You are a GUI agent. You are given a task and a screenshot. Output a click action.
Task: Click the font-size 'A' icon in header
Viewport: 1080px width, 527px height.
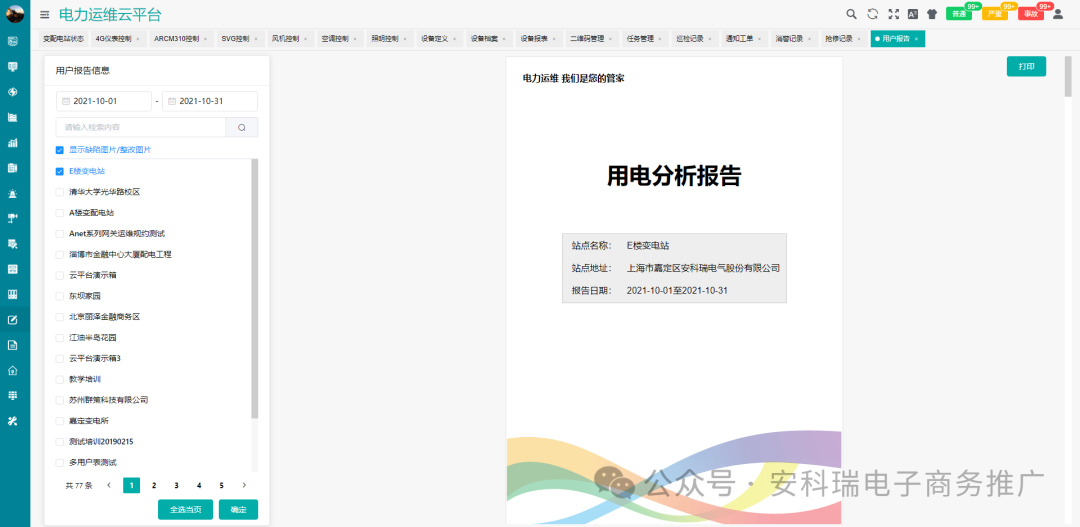pyautogui.click(x=913, y=14)
